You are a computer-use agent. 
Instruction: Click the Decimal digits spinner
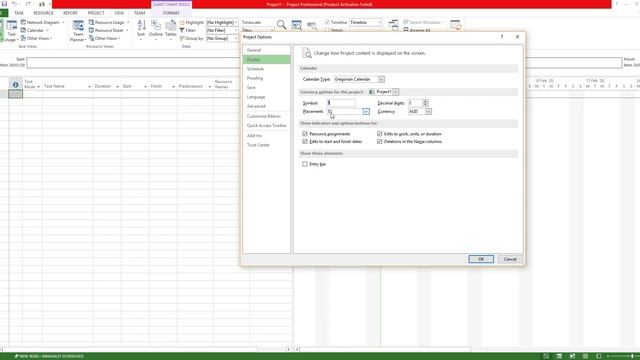425,103
